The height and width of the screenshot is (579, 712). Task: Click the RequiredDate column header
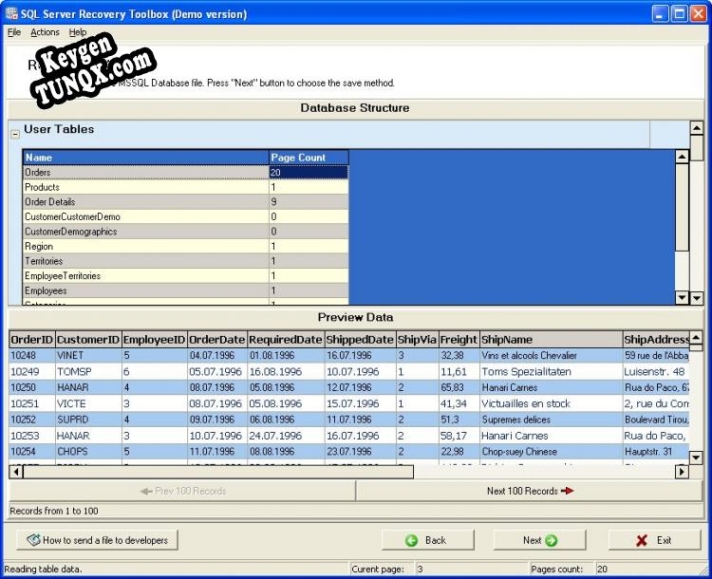point(286,340)
